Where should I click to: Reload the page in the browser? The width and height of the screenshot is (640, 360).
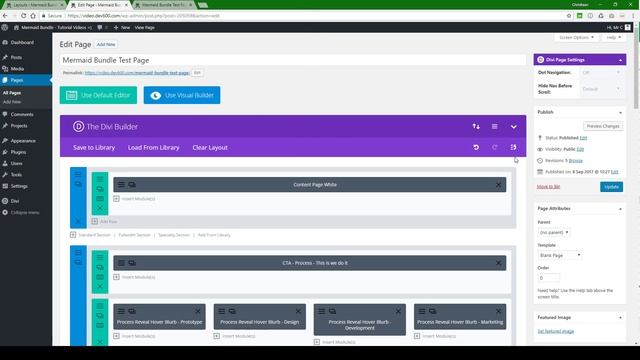point(23,16)
